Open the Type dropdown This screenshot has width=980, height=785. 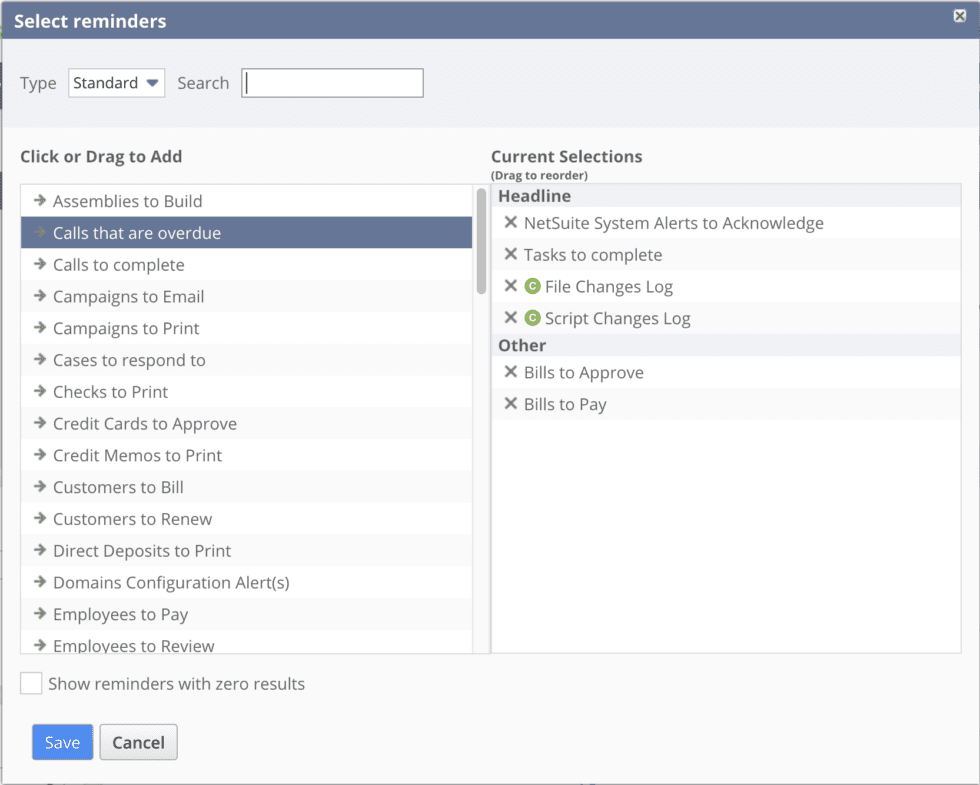point(116,83)
